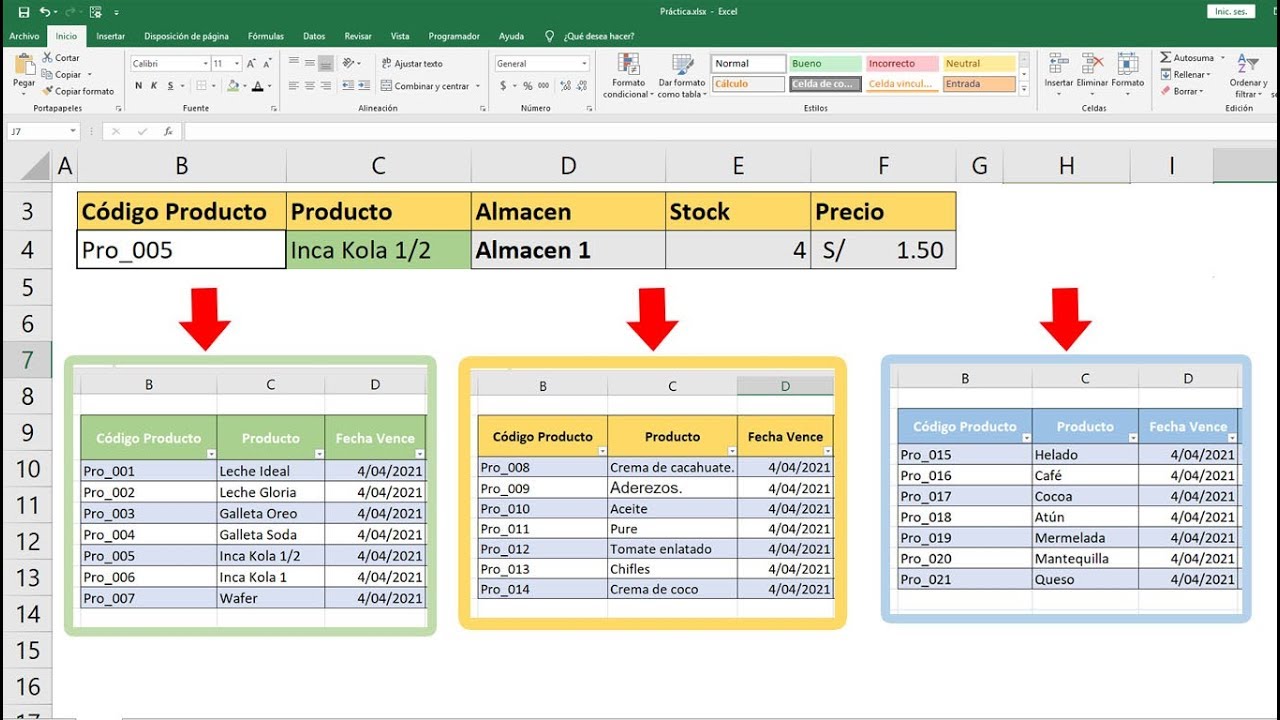This screenshot has height=720, width=1280.
Task: Select cell containing Pro_005
Action: coord(181,250)
